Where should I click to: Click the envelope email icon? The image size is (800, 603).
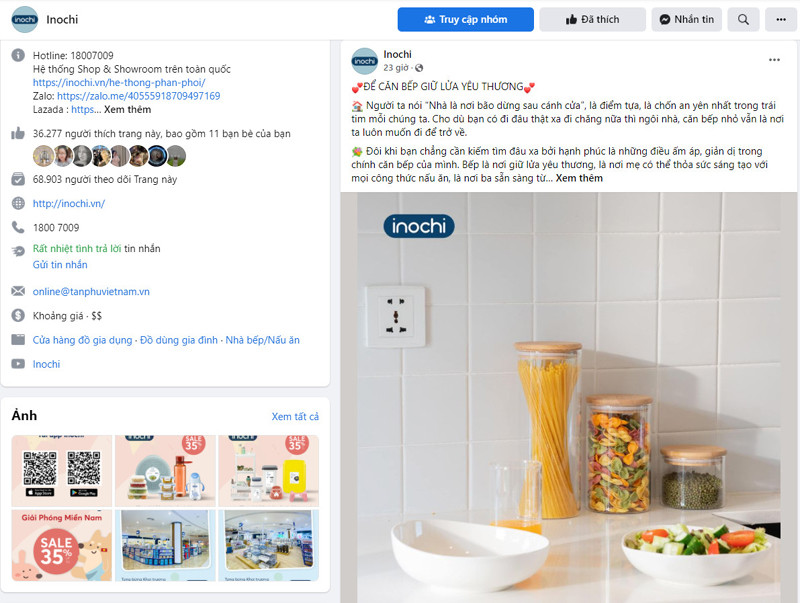tap(18, 291)
